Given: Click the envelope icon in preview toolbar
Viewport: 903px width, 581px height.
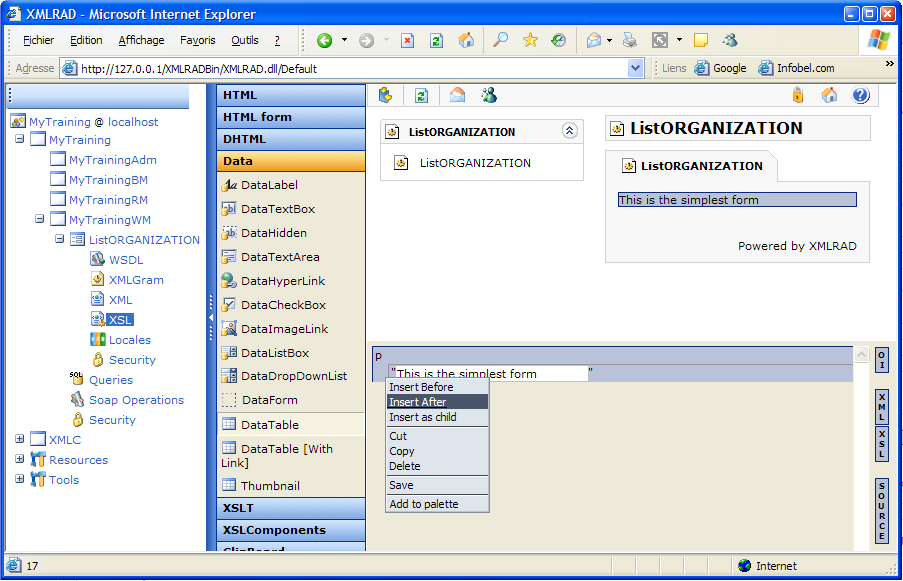Looking at the screenshot, I should coord(457,96).
